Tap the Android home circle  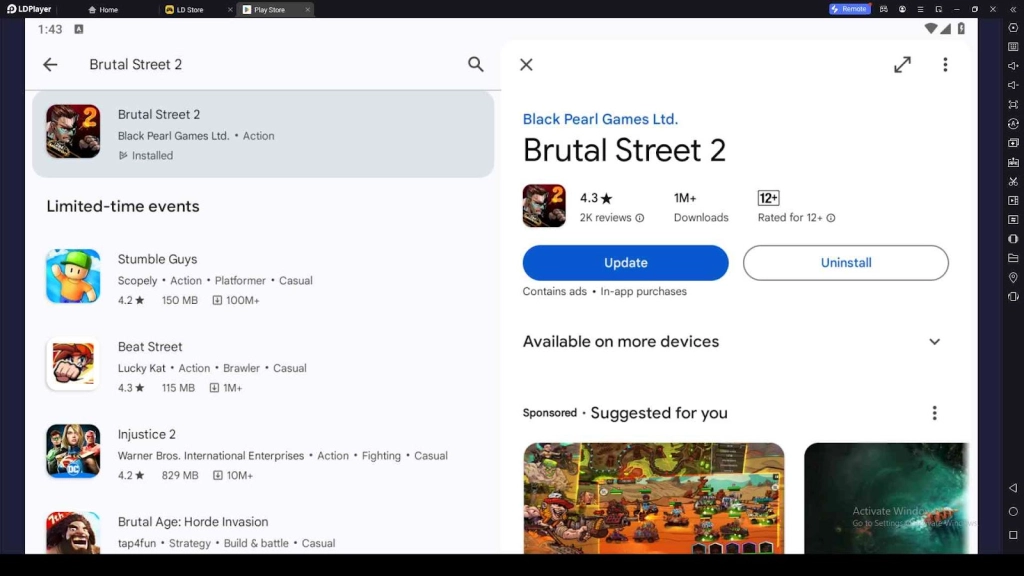click(1013, 511)
